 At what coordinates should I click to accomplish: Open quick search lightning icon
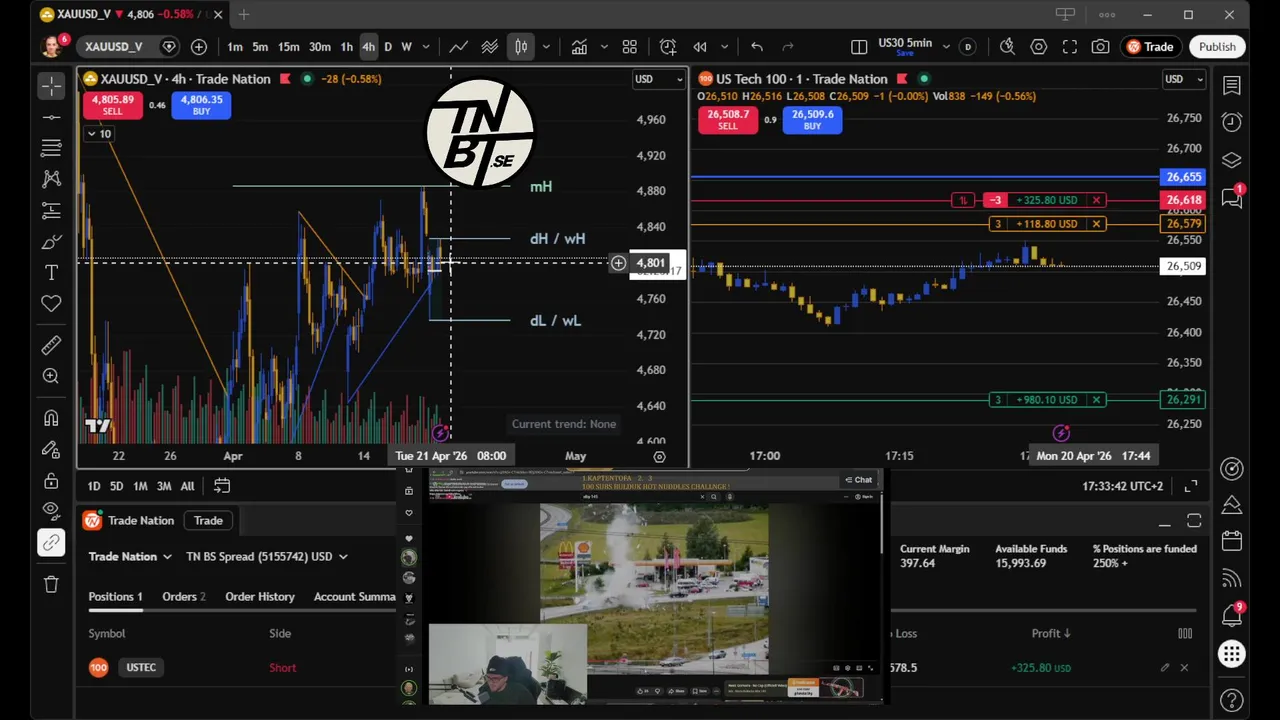pyautogui.click(x=1008, y=47)
